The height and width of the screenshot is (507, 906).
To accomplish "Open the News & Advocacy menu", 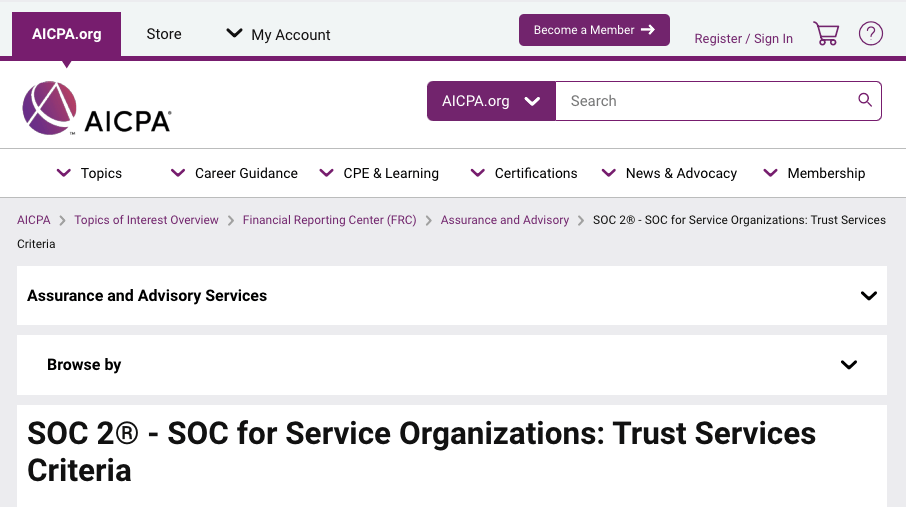I will (669, 173).
